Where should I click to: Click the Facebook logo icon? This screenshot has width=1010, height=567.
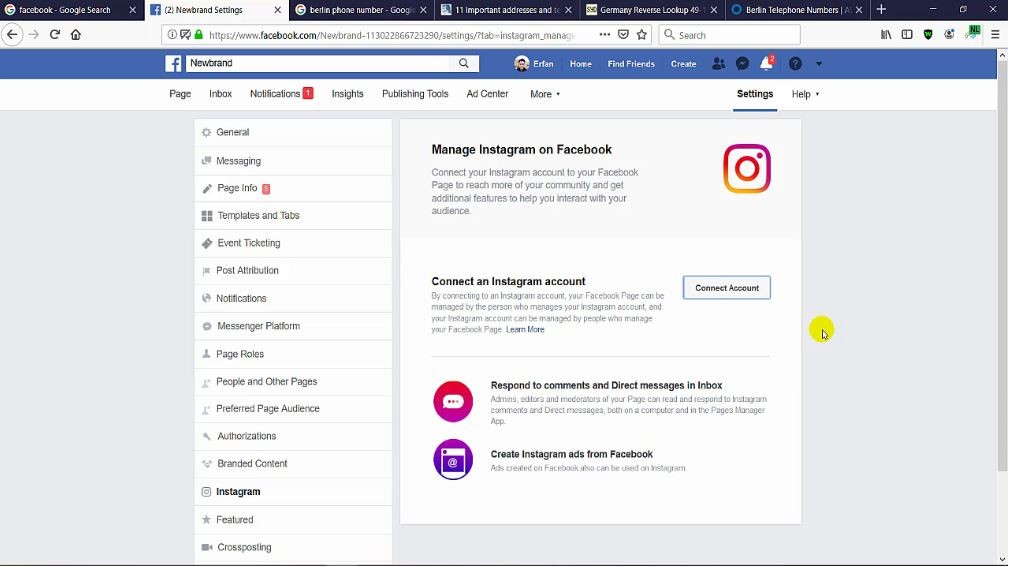(173, 64)
